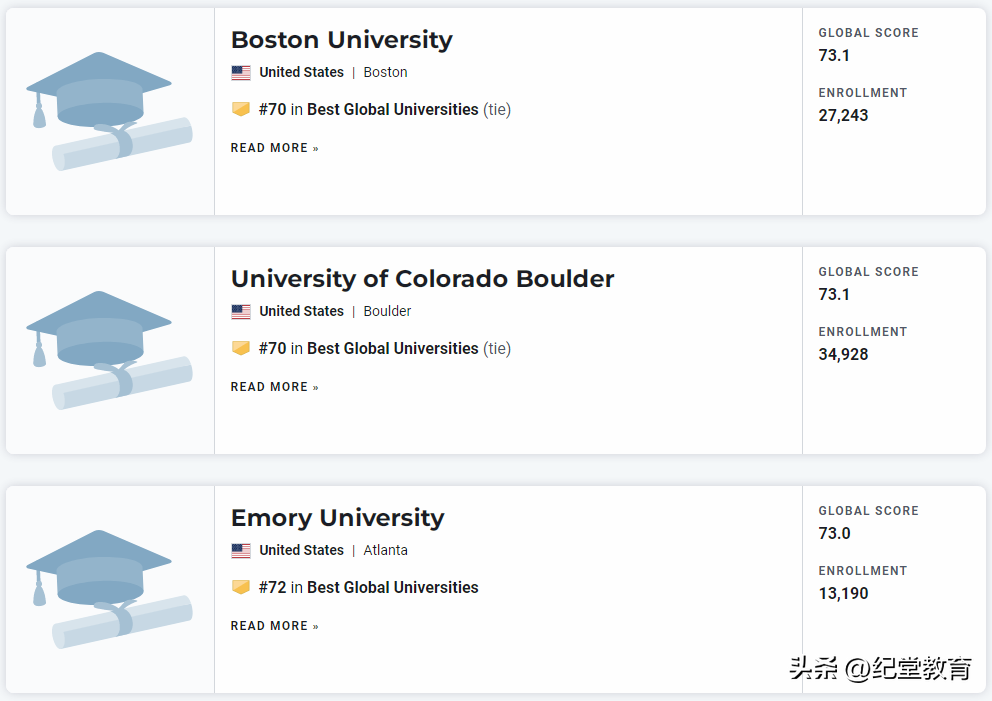
Task: Click Boston University graduation cap icon
Action: click(109, 110)
